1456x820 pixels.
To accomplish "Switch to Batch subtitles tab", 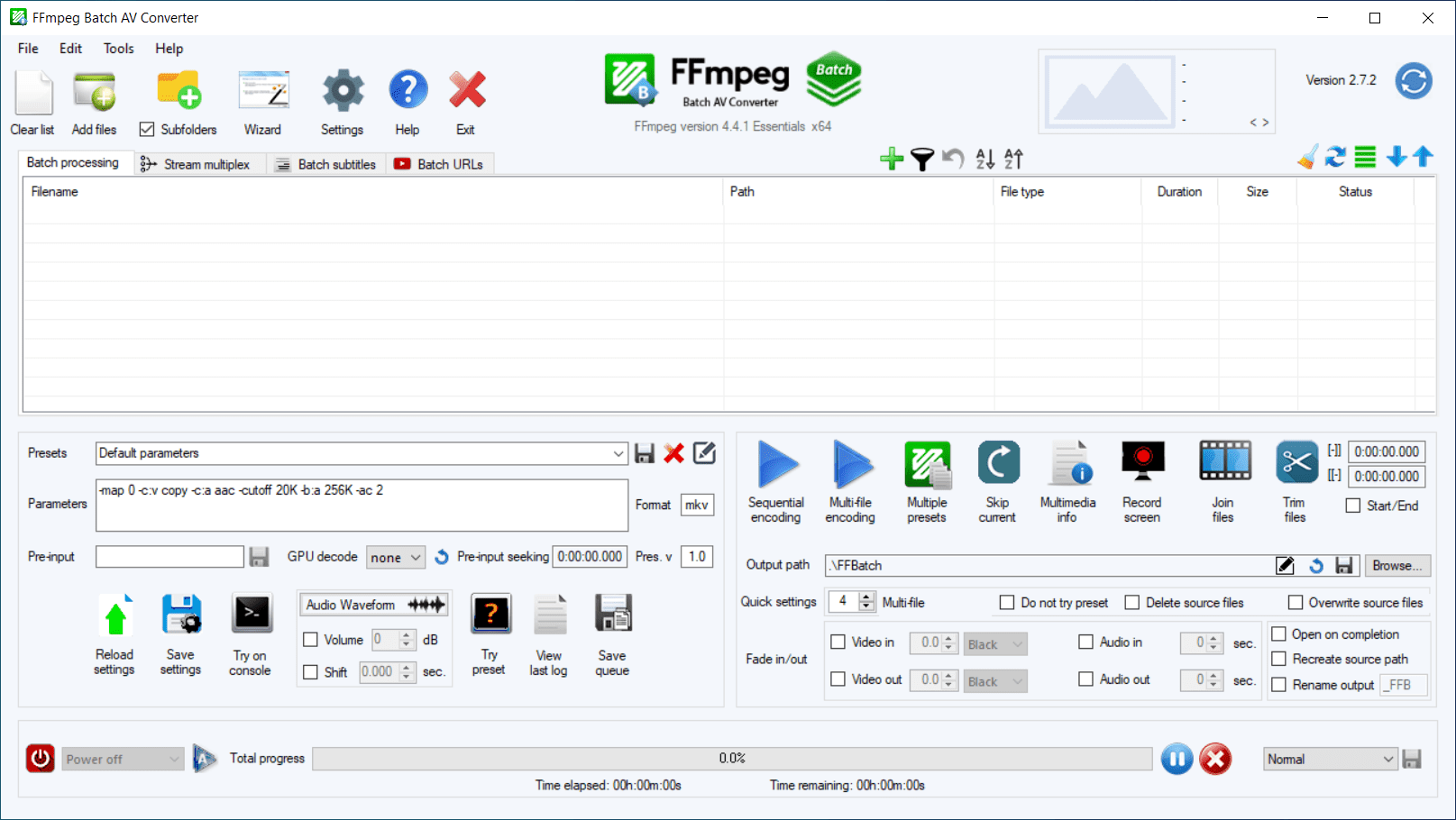I will pyautogui.click(x=325, y=164).
